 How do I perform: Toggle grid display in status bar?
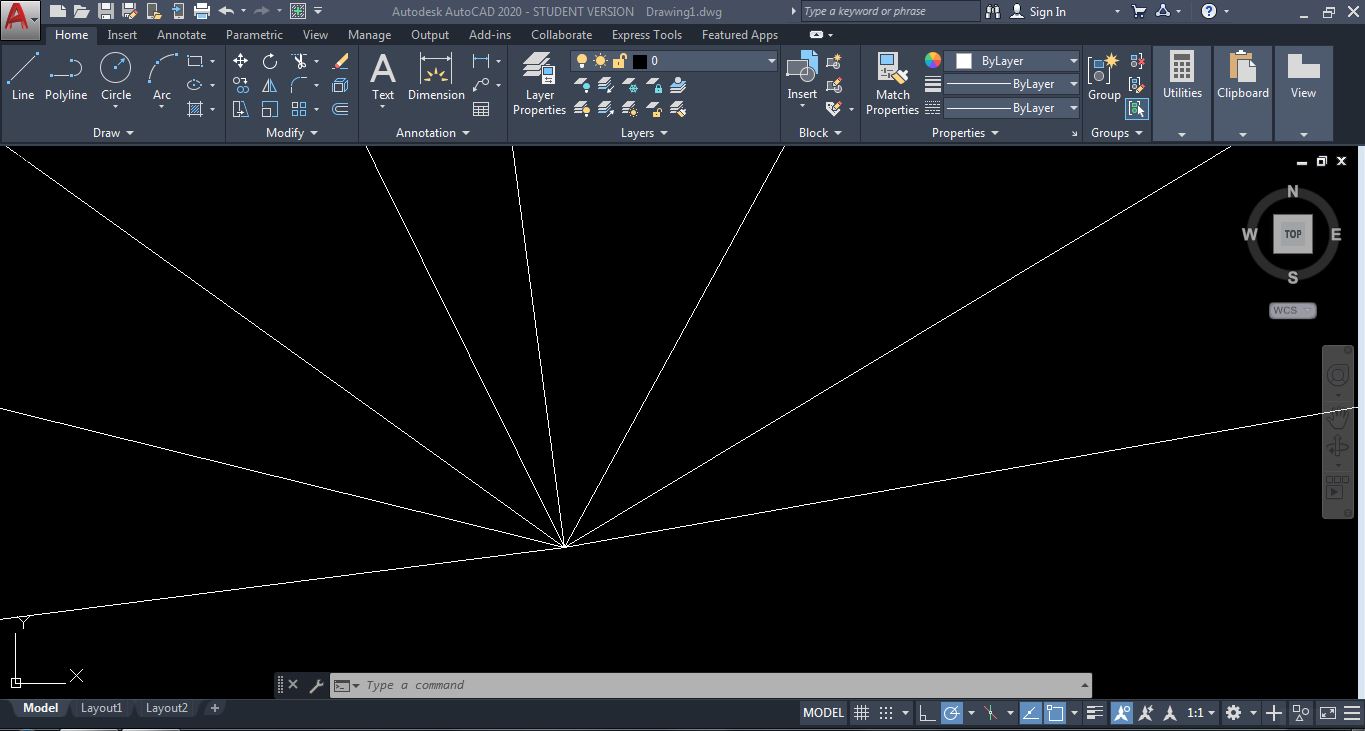pos(861,712)
